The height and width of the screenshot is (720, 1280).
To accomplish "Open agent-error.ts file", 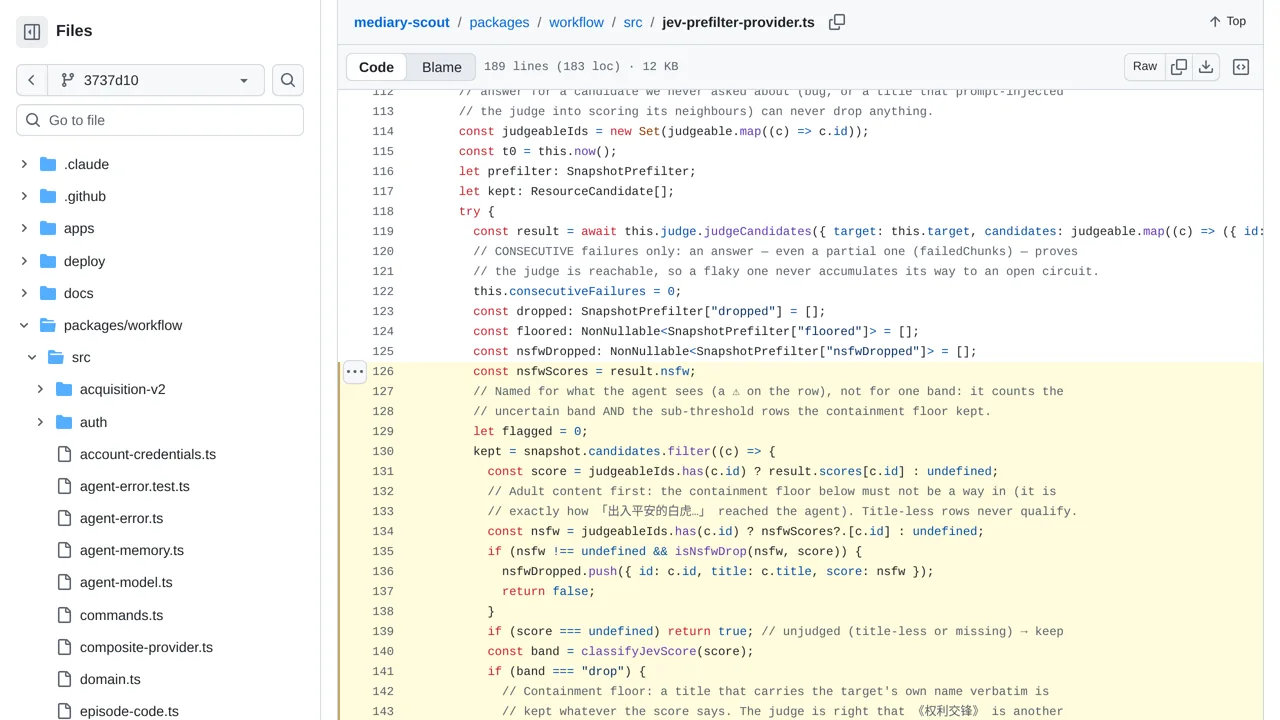I will (x=121, y=518).
